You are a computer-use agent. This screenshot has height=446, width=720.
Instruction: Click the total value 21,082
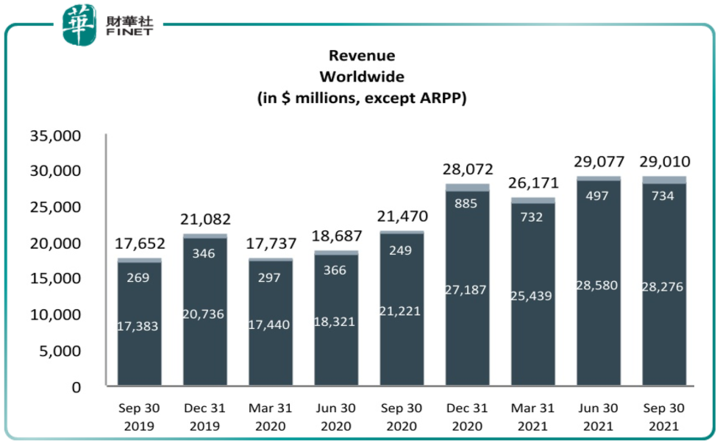click(x=205, y=220)
